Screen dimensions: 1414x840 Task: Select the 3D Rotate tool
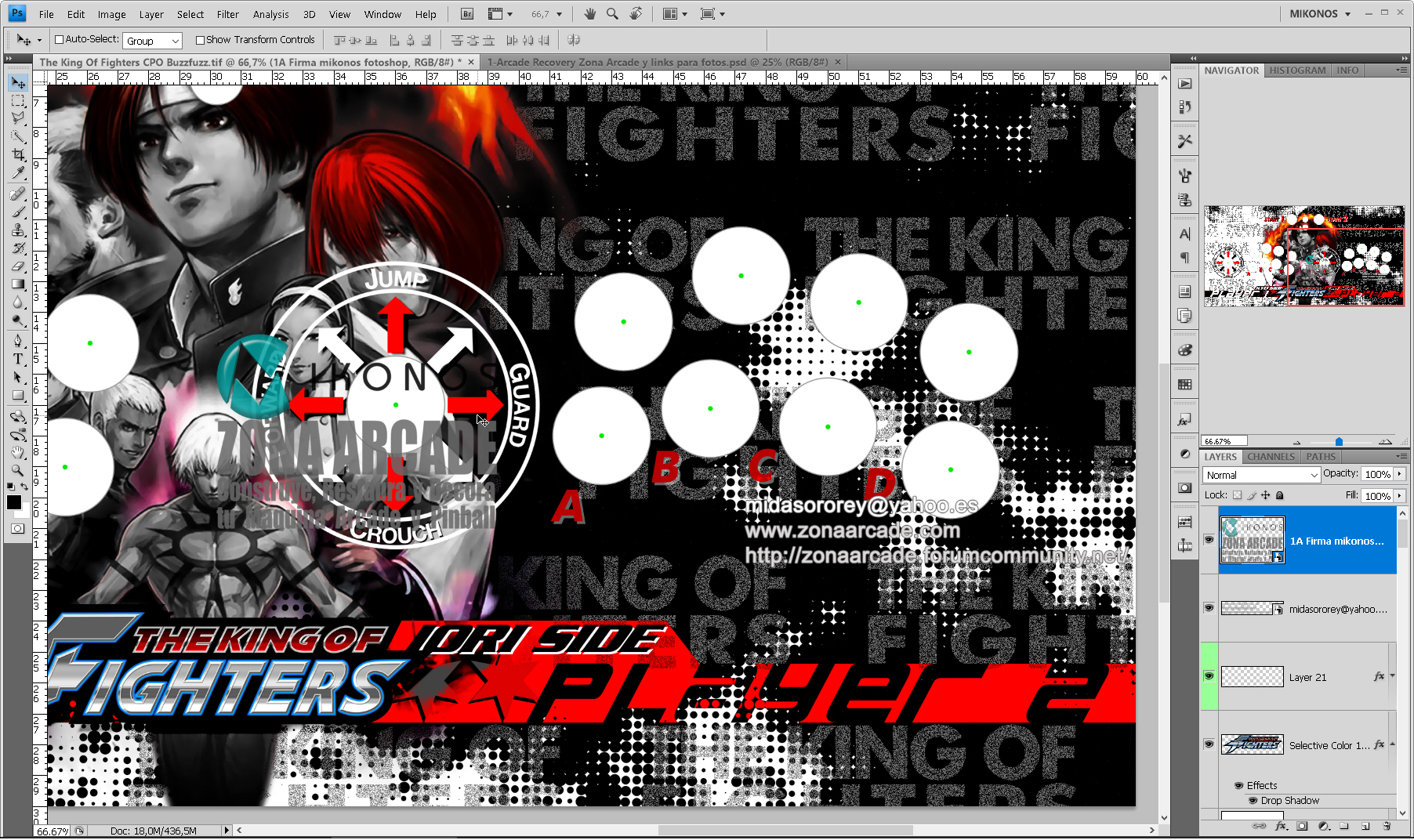[x=18, y=416]
